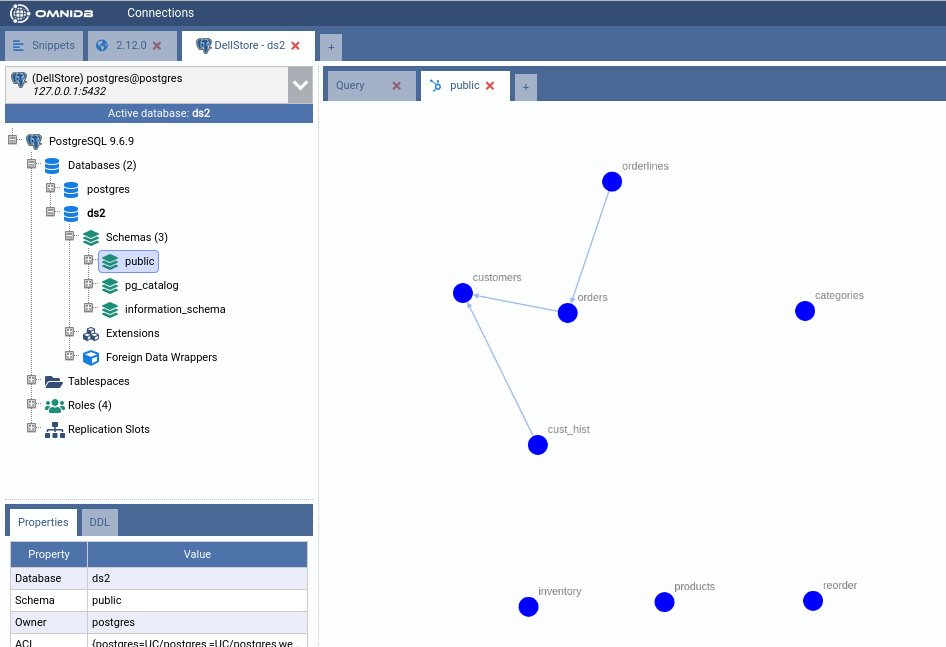
Task: Select the Owner property cell
Action: click(49, 622)
